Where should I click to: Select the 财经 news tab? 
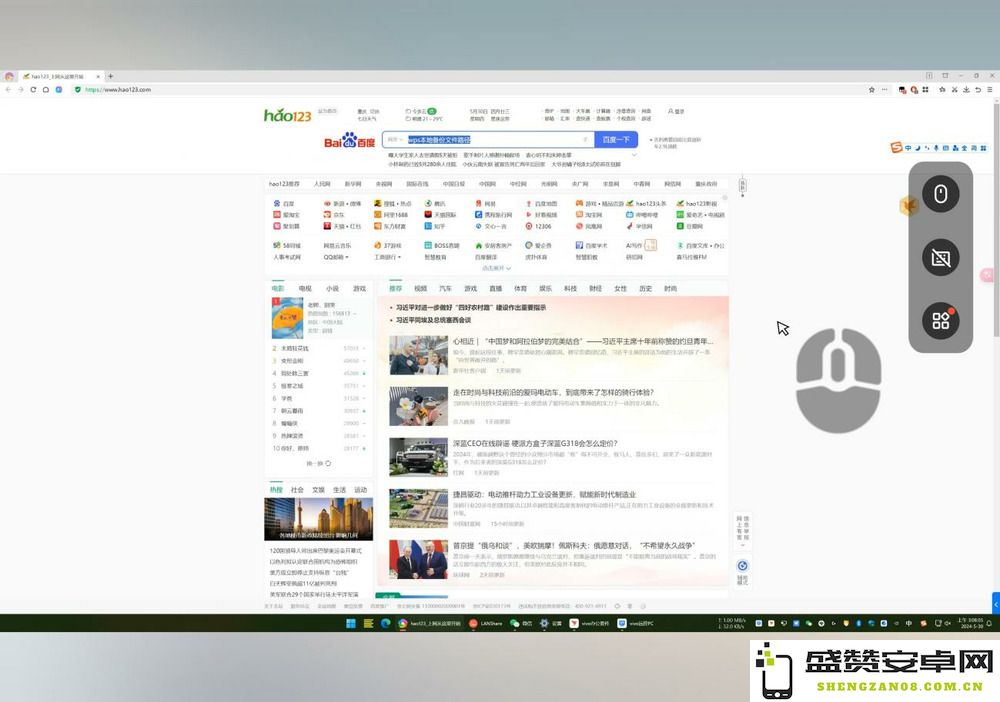click(x=596, y=289)
